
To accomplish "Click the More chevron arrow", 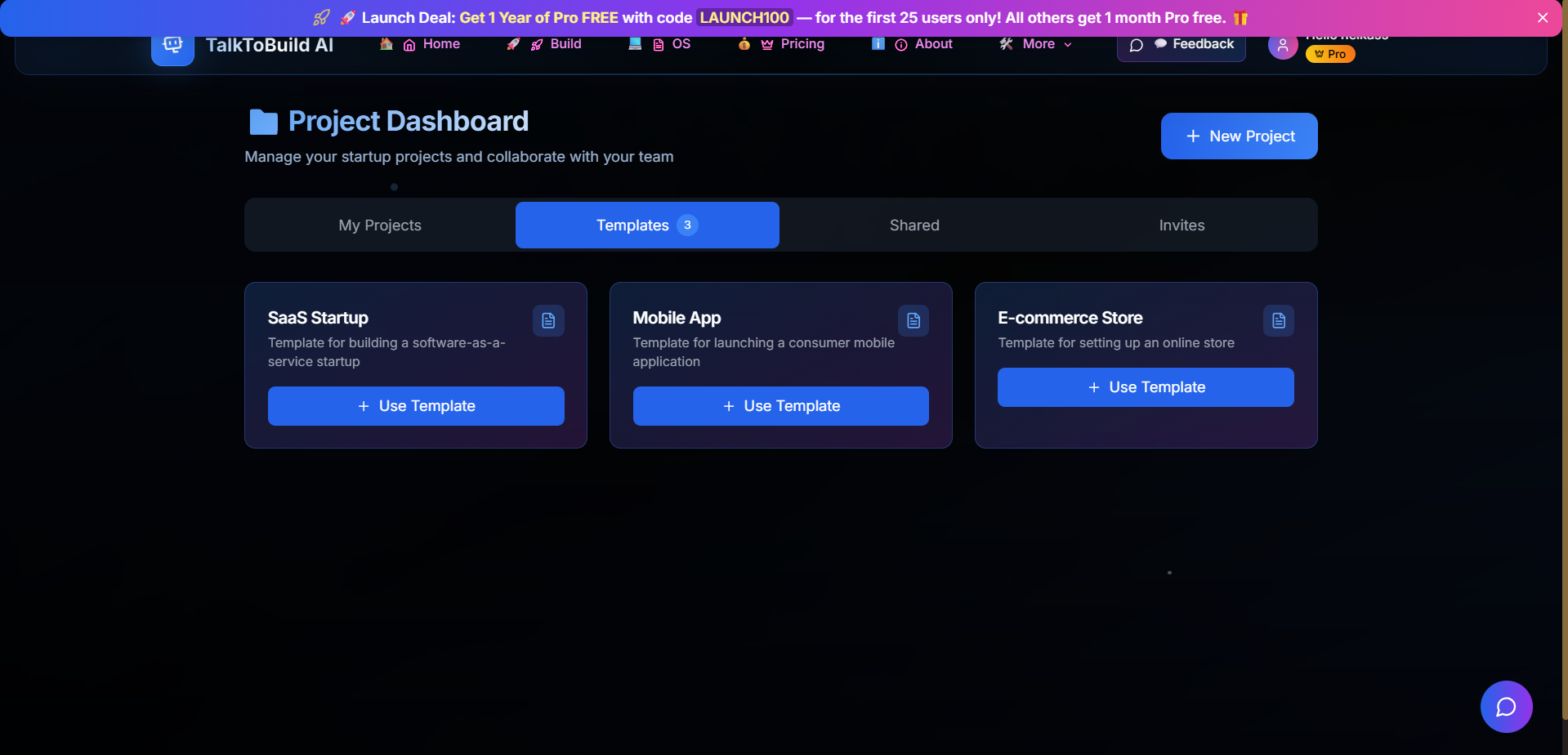I will (x=1068, y=45).
